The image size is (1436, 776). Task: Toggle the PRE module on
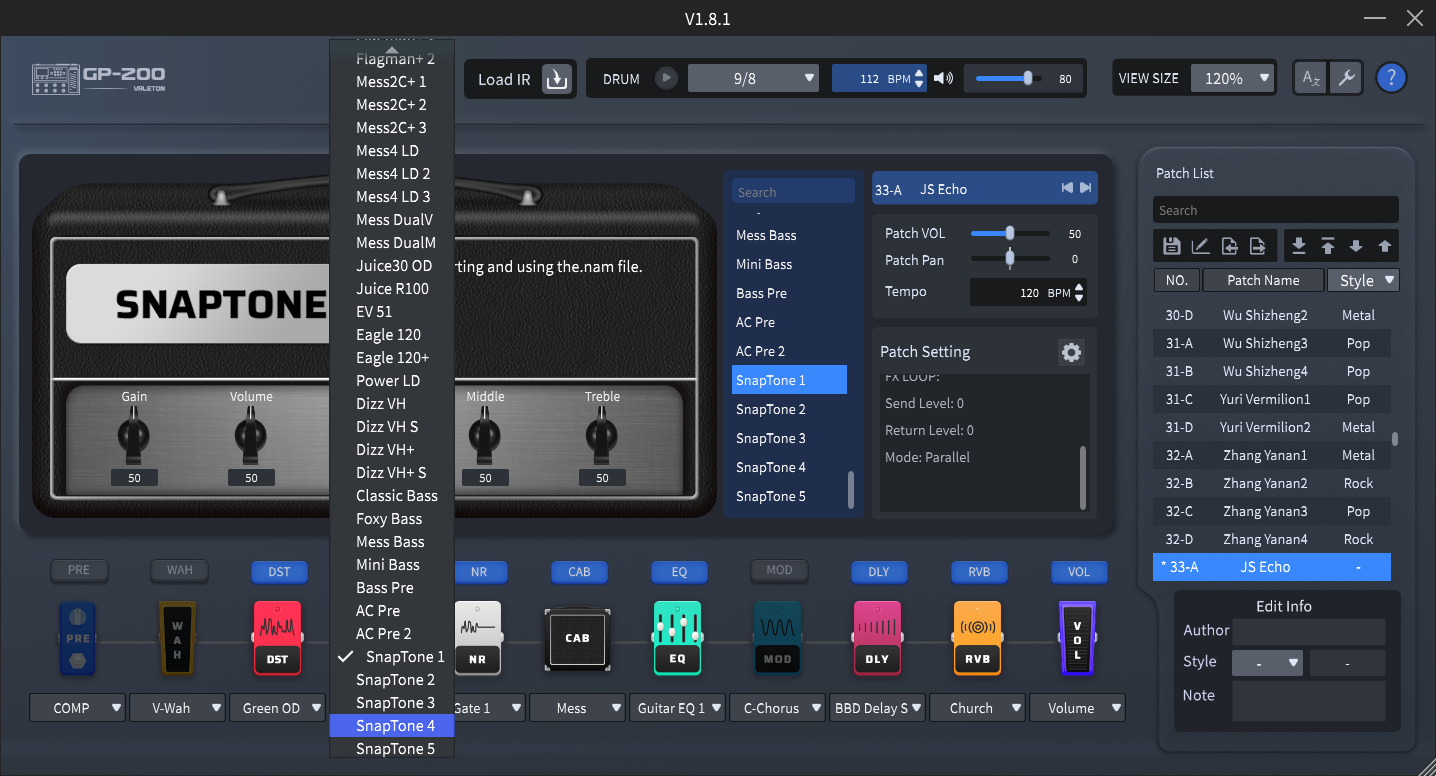pyautogui.click(x=79, y=571)
